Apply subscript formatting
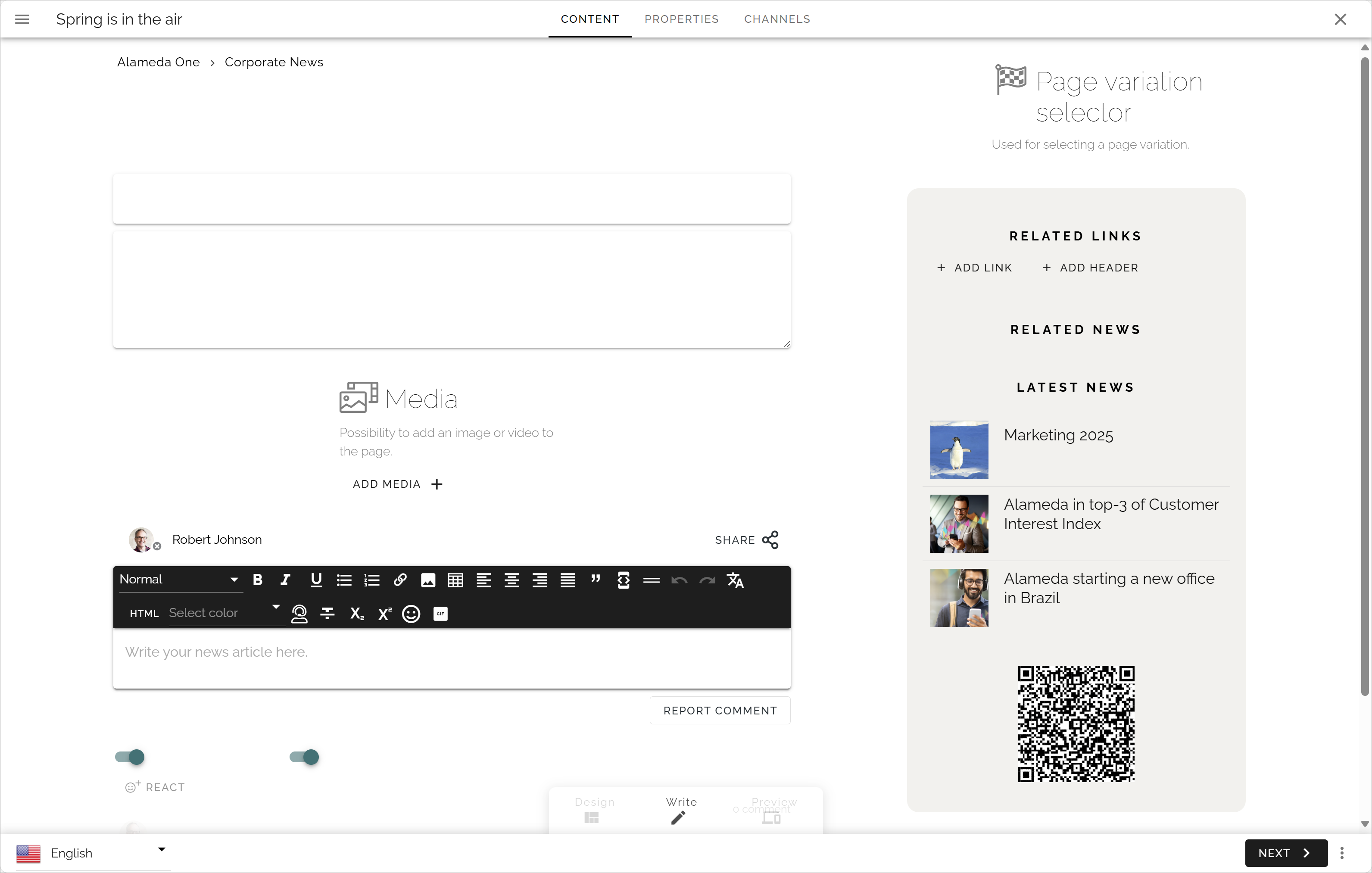The image size is (1372, 873). pyautogui.click(x=357, y=614)
